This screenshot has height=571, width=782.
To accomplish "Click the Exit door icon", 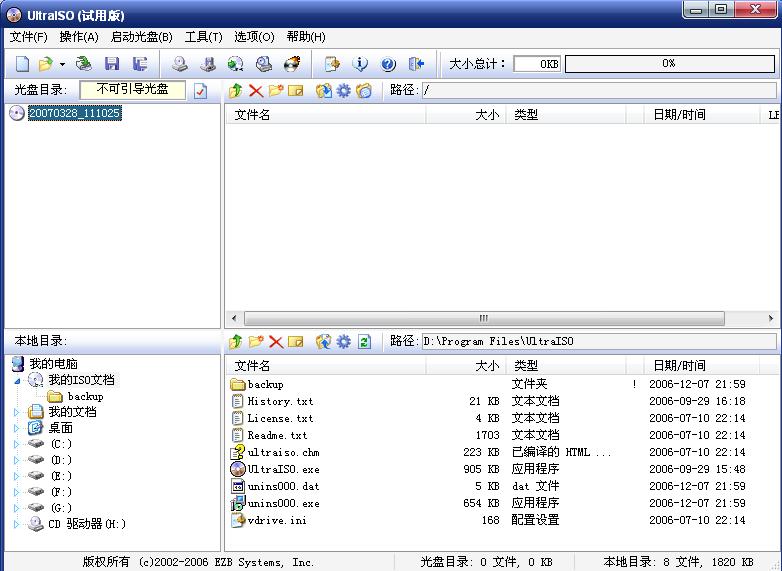I will tap(416, 64).
